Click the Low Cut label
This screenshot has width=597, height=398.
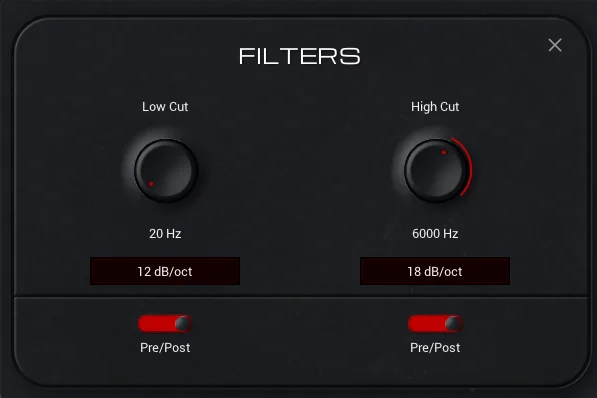(165, 107)
